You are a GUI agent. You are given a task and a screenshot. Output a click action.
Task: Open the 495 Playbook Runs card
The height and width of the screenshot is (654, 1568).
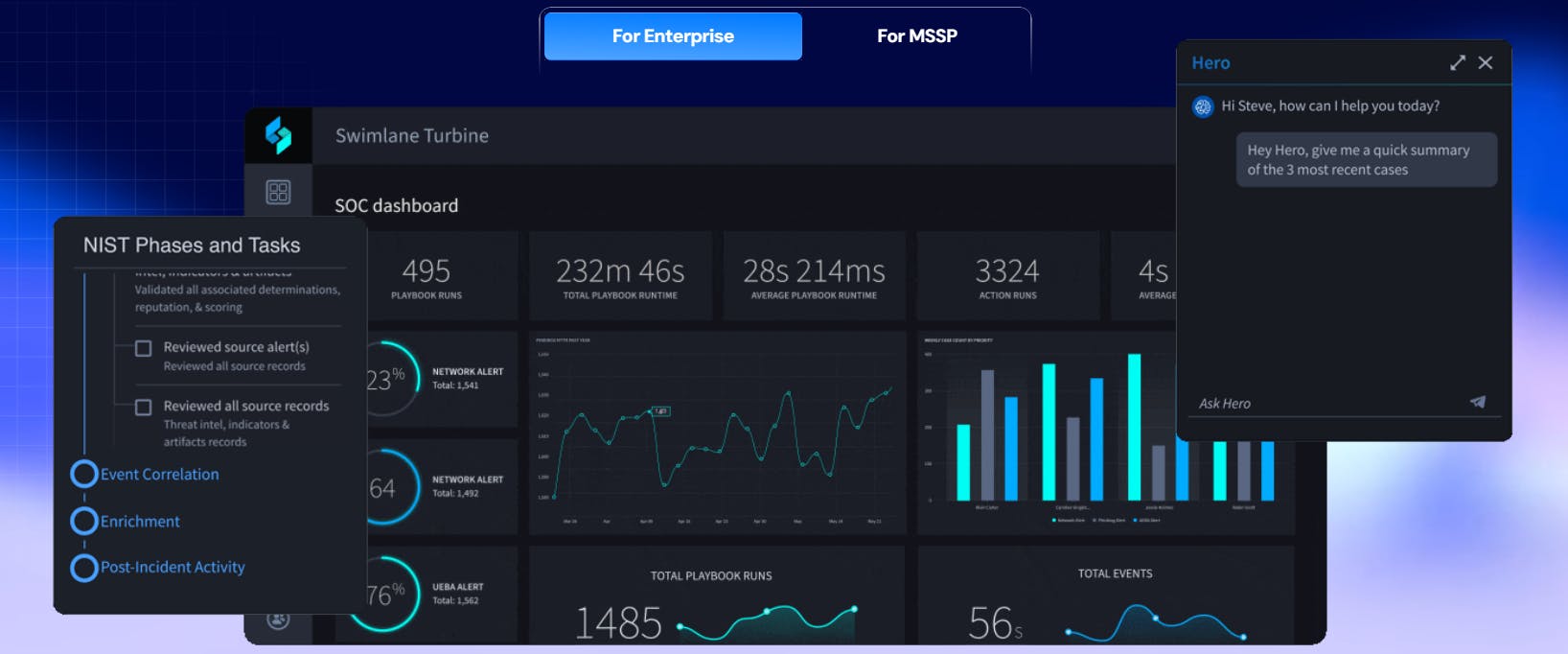[x=427, y=277]
